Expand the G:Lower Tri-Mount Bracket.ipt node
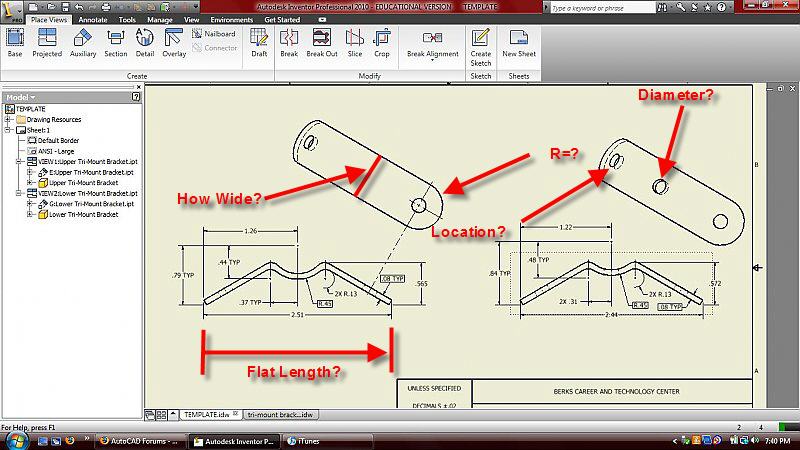Viewport: 800px width, 450px height. 30,204
